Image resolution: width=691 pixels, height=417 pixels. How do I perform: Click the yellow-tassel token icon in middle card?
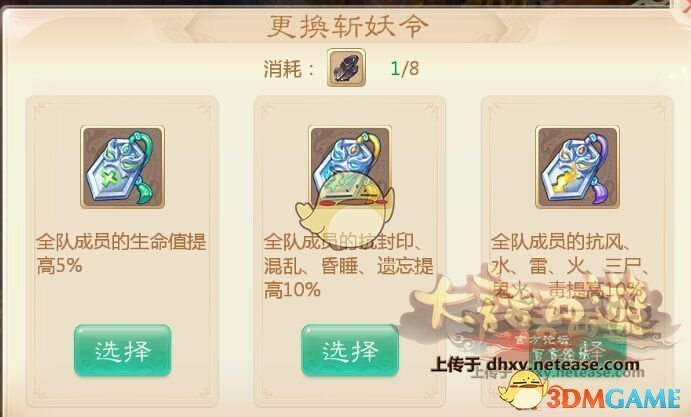349,159
